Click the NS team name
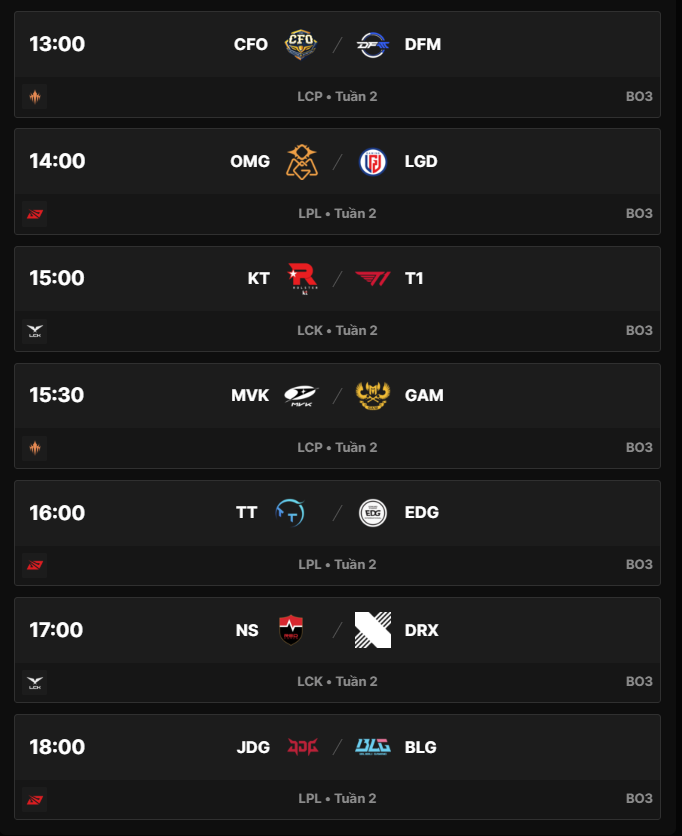 tap(247, 630)
